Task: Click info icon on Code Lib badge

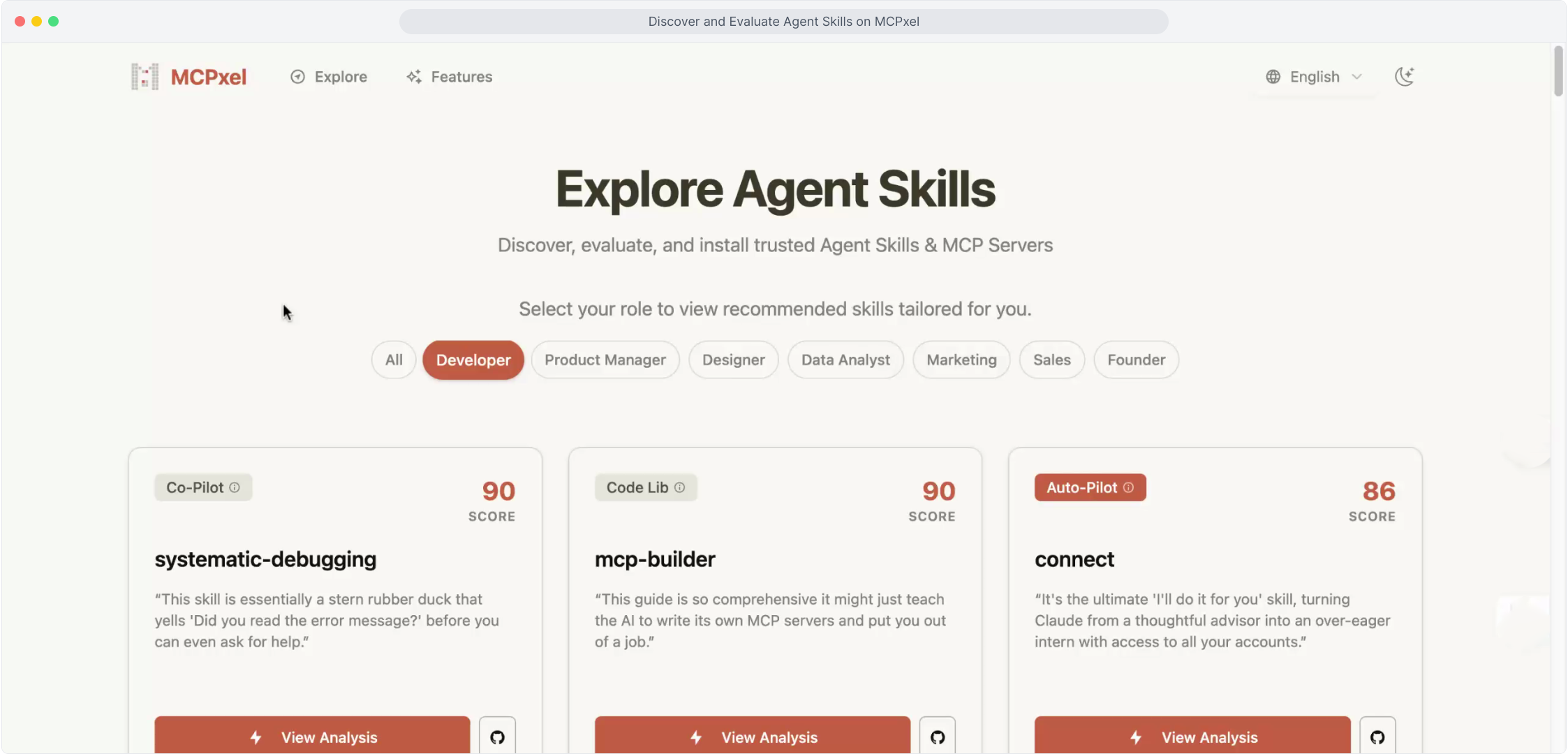Action: click(x=679, y=487)
